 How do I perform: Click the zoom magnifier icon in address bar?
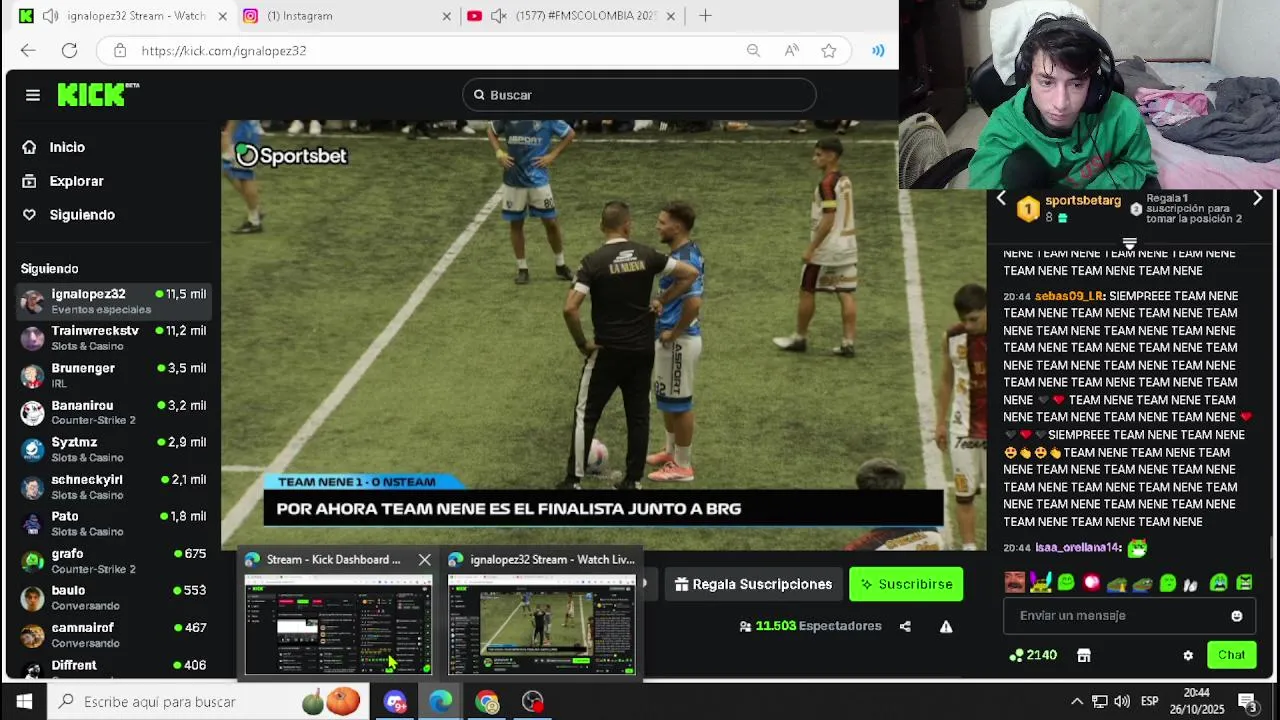753,50
